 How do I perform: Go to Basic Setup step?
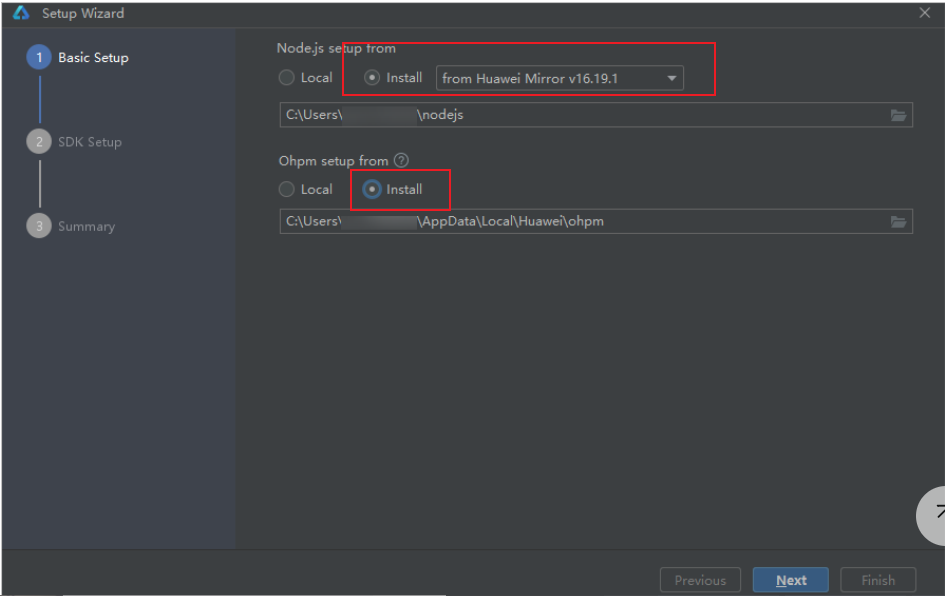(78, 57)
